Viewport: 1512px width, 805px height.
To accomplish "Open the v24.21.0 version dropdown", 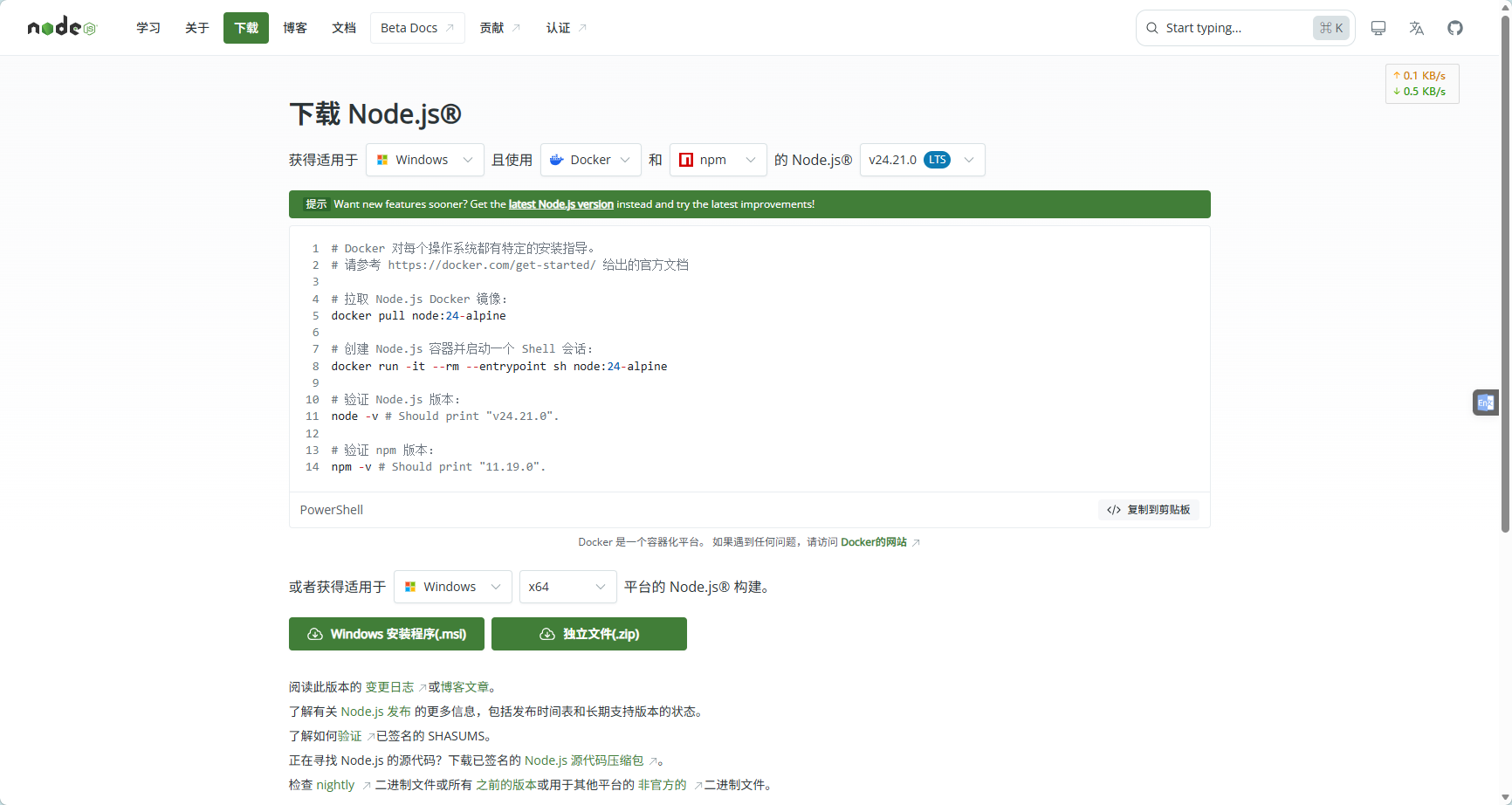I will [923, 160].
